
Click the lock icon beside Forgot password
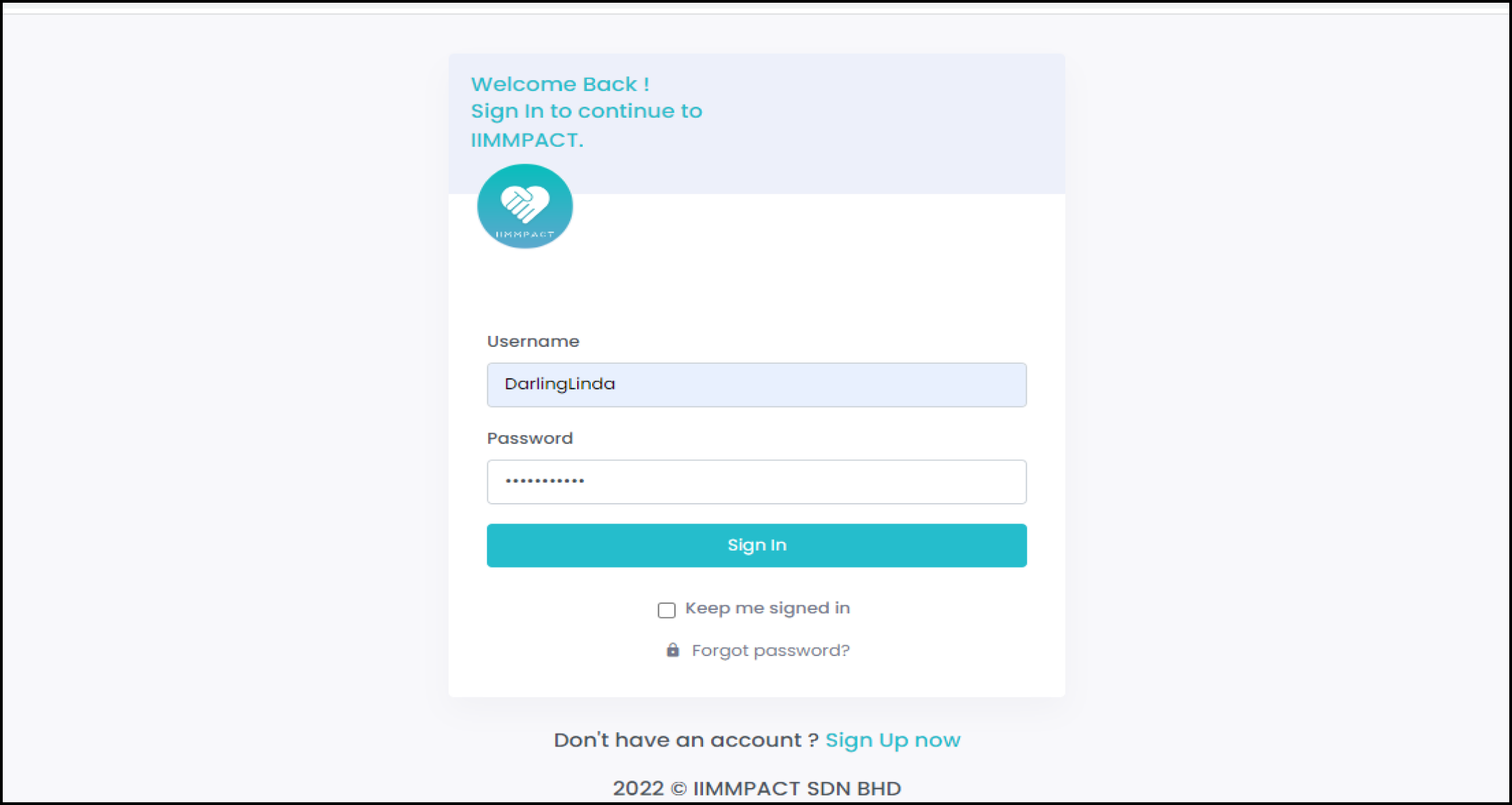672,650
